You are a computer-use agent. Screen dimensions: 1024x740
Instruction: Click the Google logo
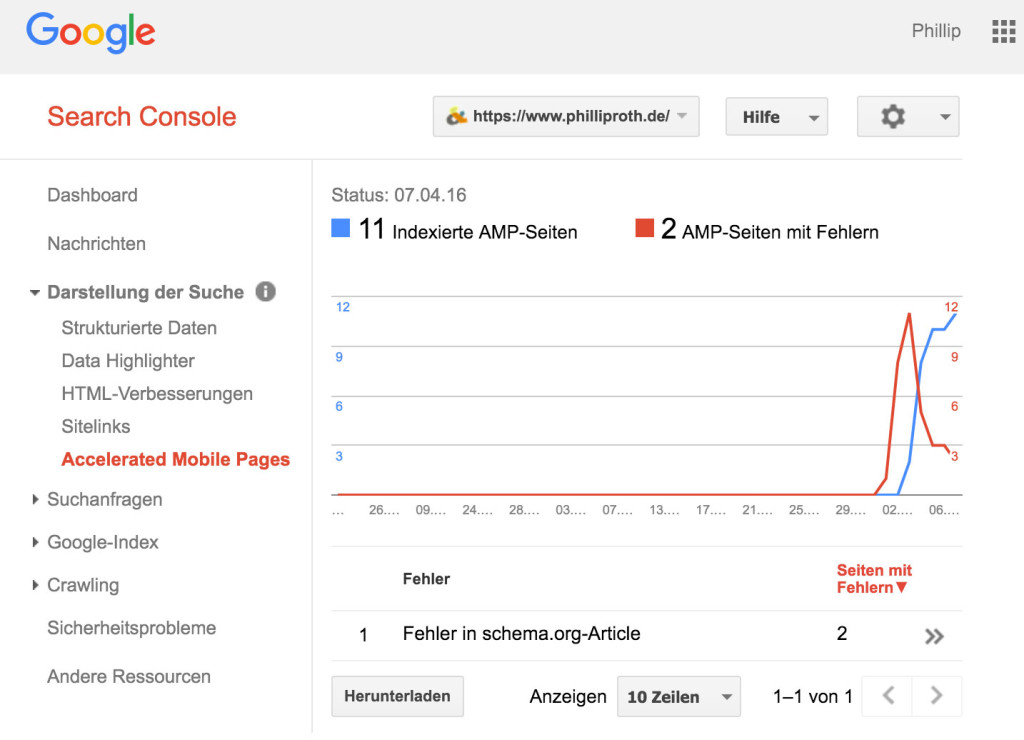pyautogui.click(x=91, y=33)
